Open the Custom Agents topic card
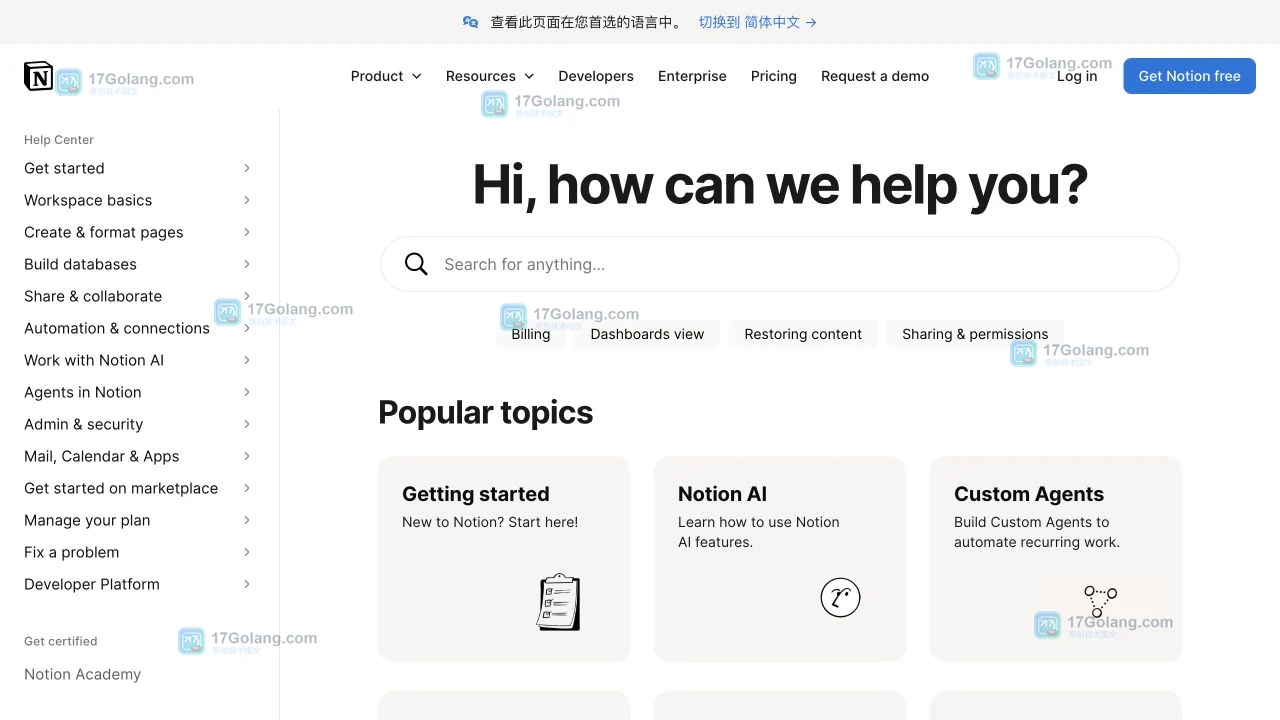 click(1056, 559)
